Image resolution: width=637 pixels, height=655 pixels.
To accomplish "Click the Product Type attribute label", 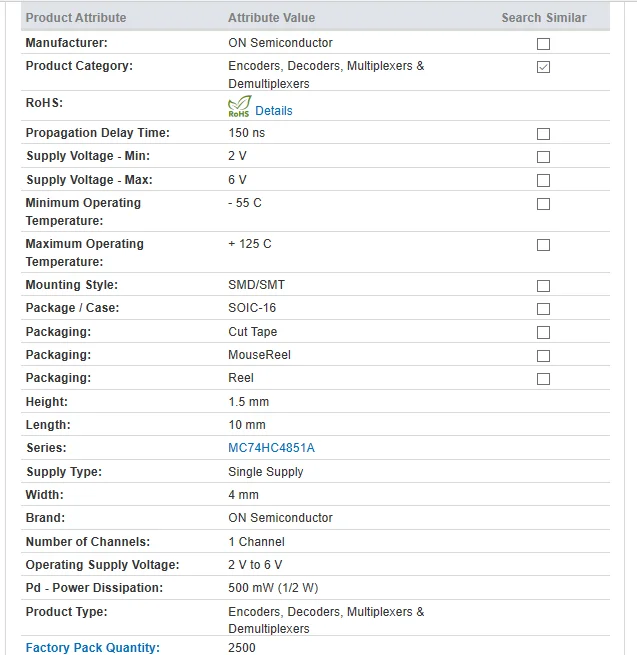I will point(66,612).
